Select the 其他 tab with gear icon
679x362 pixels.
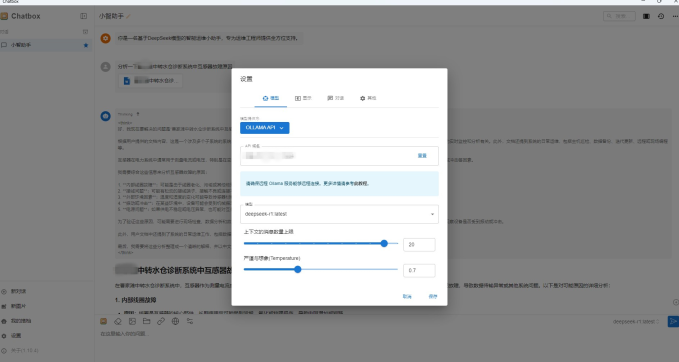[x=368, y=98]
